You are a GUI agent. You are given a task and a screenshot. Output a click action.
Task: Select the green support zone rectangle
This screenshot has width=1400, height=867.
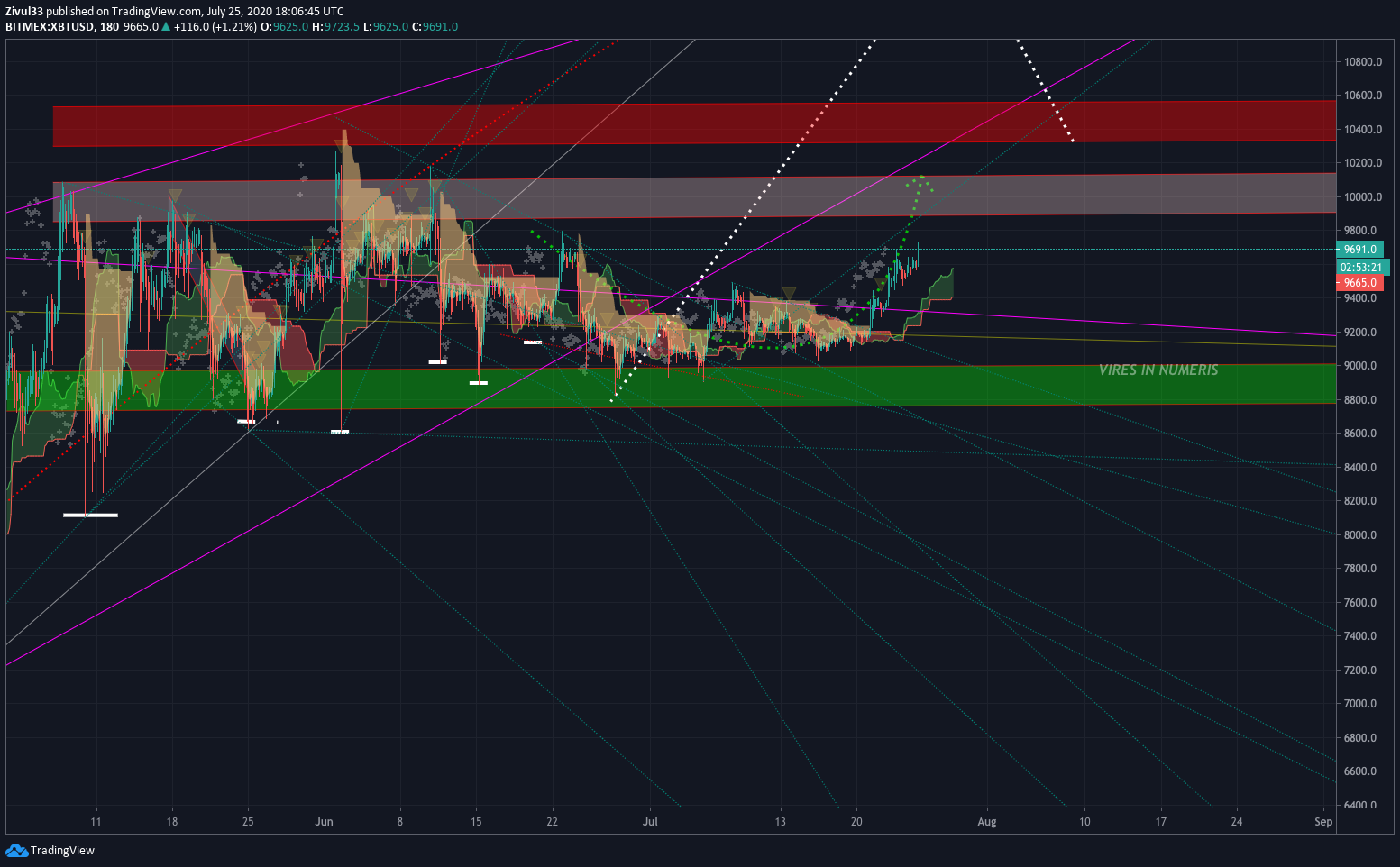click(671, 386)
